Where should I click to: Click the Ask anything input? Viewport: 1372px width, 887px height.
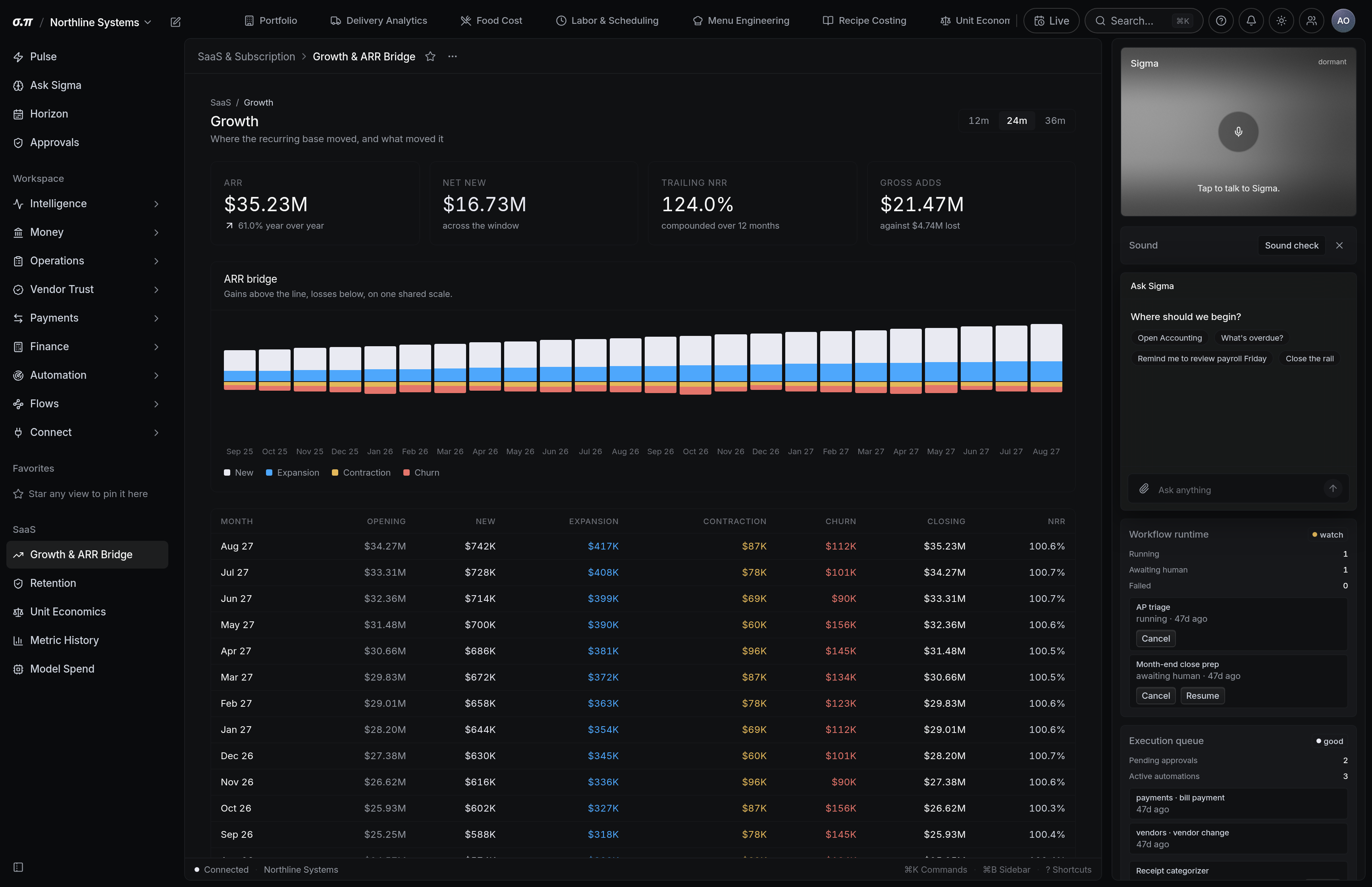(x=1238, y=490)
